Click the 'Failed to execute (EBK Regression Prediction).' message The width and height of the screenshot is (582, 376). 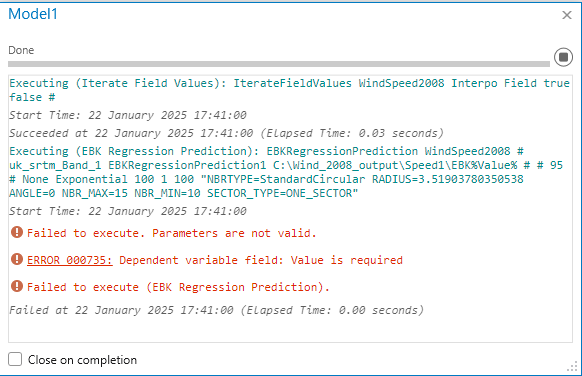pyautogui.click(x=178, y=287)
